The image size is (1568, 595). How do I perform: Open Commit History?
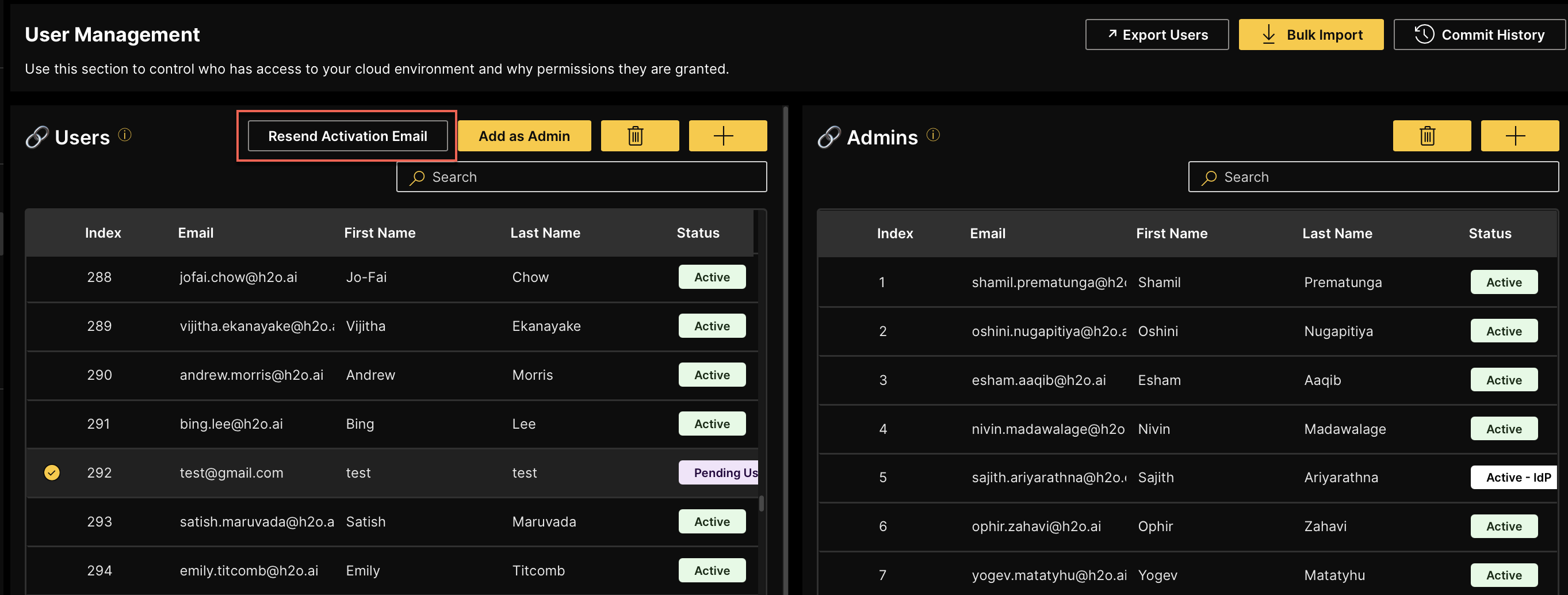pos(1478,35)
